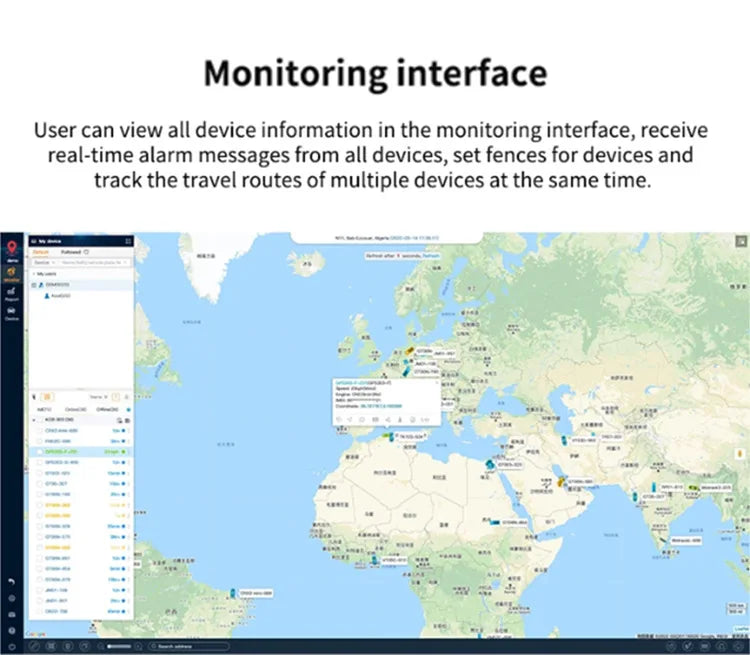Open more options on green highlighted device row
The height and width of the screenshot is (655, 750).
point(128,452)
